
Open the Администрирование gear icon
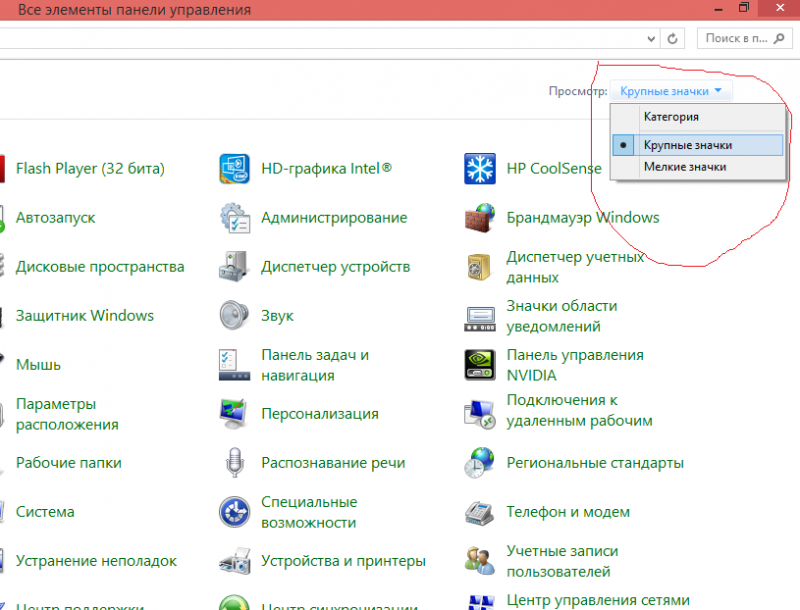pos(235,218)
